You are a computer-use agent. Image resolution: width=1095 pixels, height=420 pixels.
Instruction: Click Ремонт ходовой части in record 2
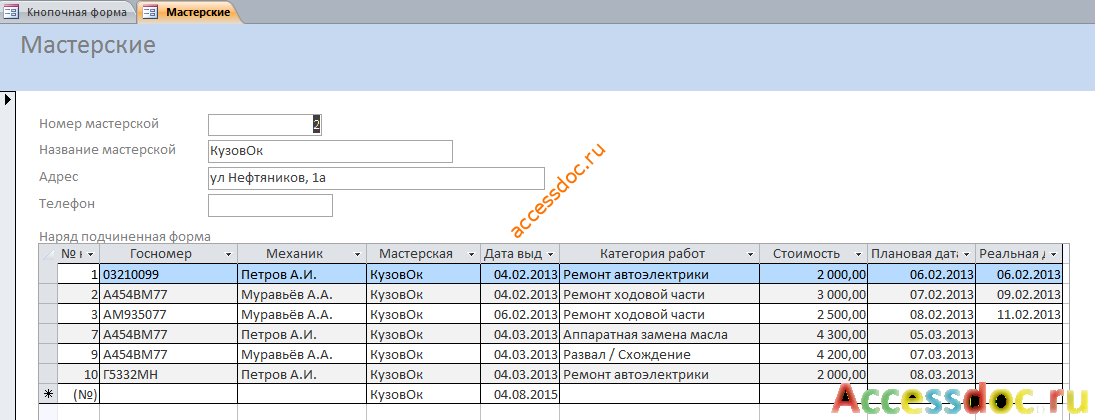(x=659, y=294)
